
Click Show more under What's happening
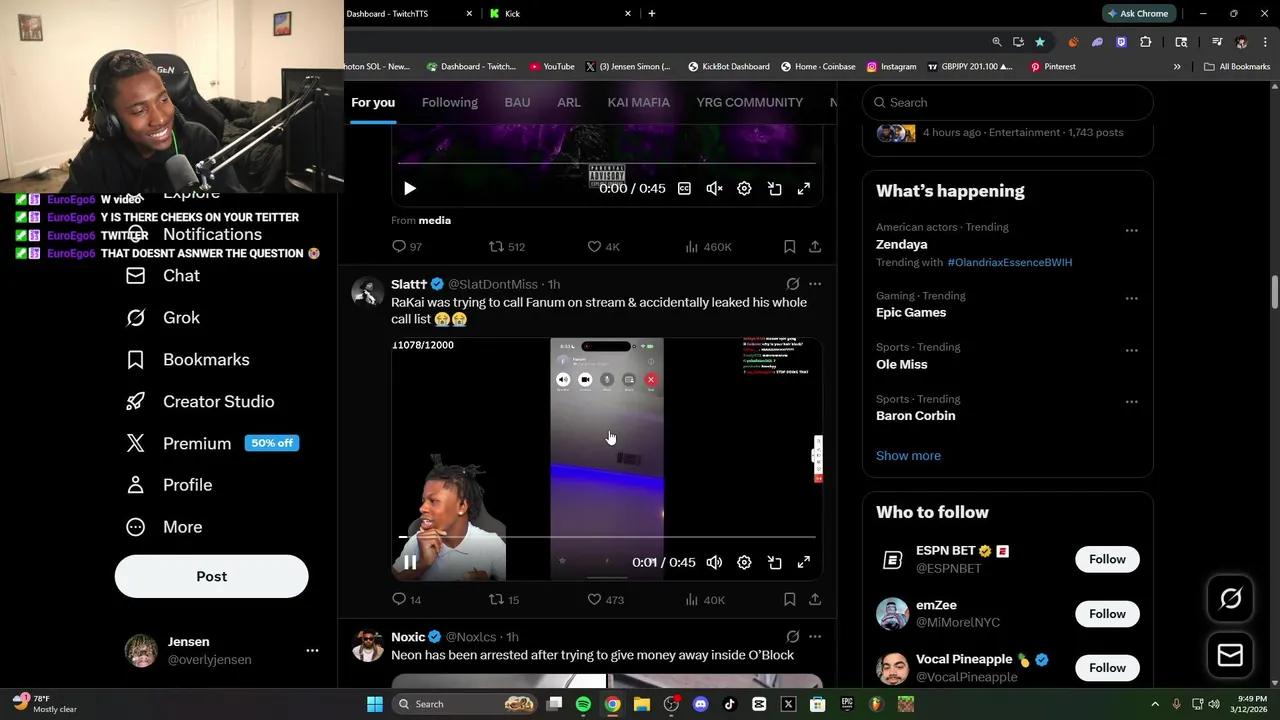pos(908,456)
